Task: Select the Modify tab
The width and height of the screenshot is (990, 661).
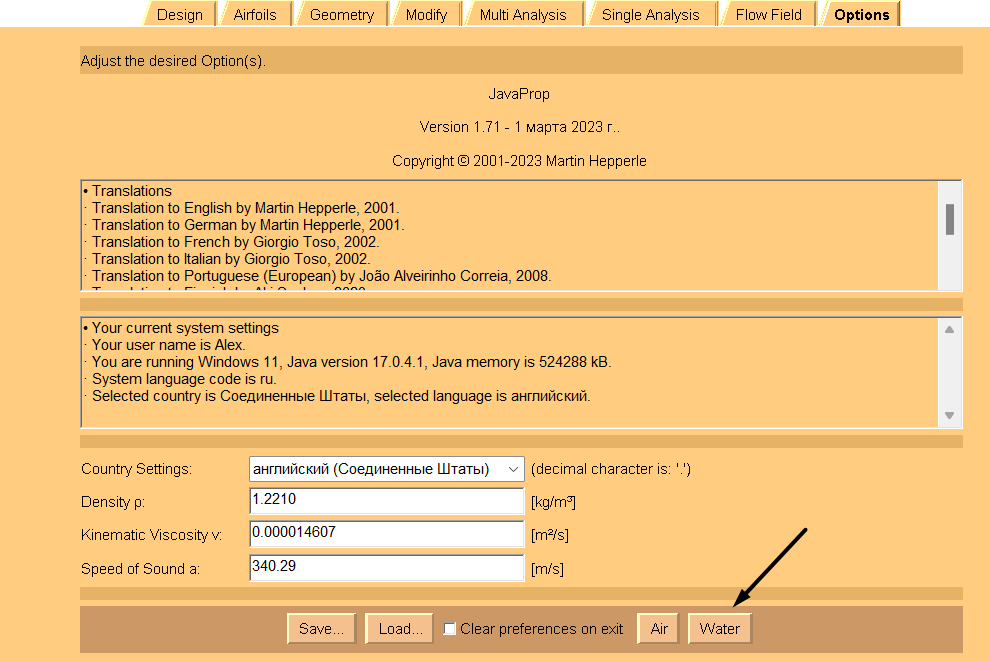Action: coord(426,15)
